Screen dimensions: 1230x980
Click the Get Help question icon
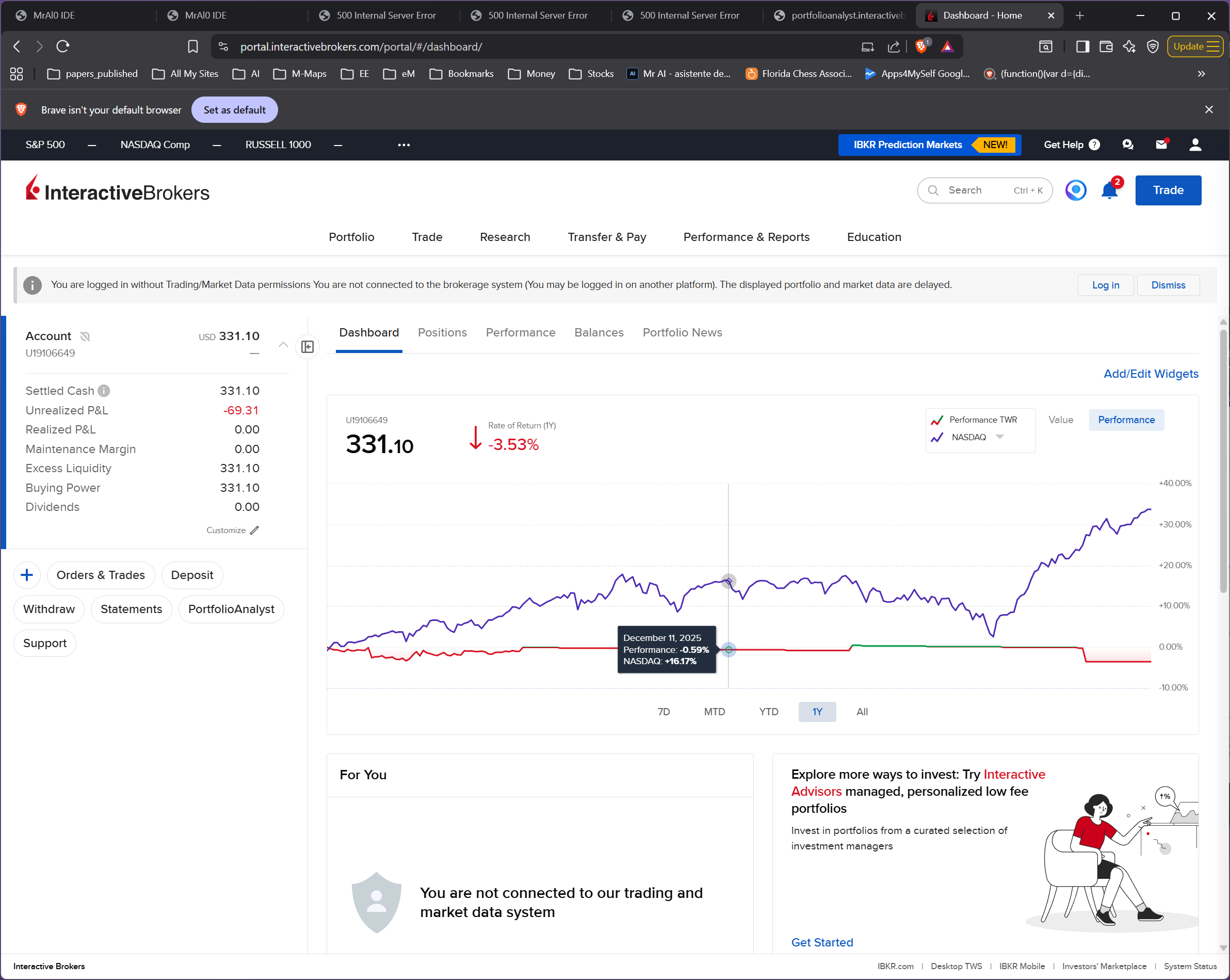tap(1094, 144)
